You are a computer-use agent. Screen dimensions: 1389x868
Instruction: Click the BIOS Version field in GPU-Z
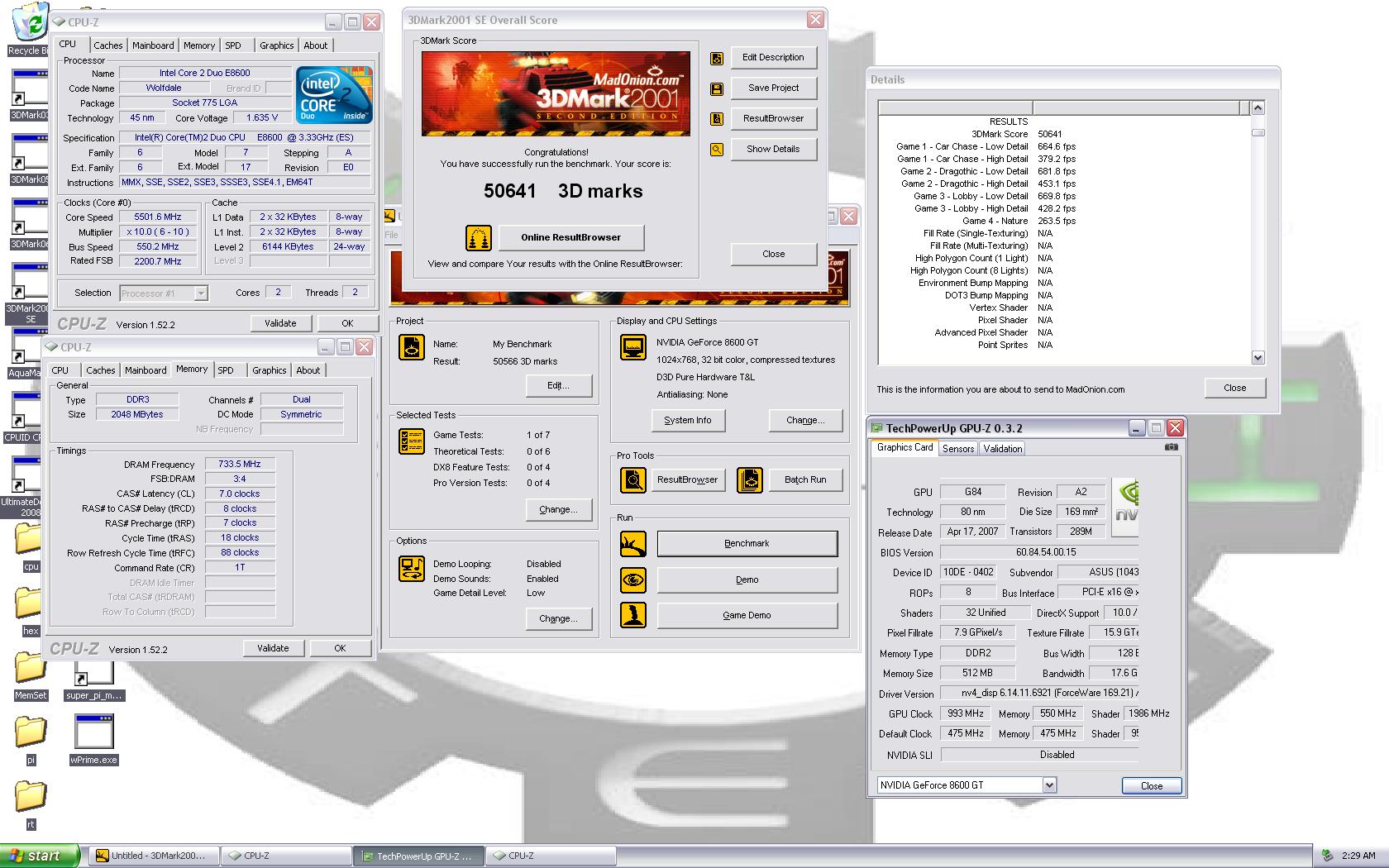(1040, 552)
